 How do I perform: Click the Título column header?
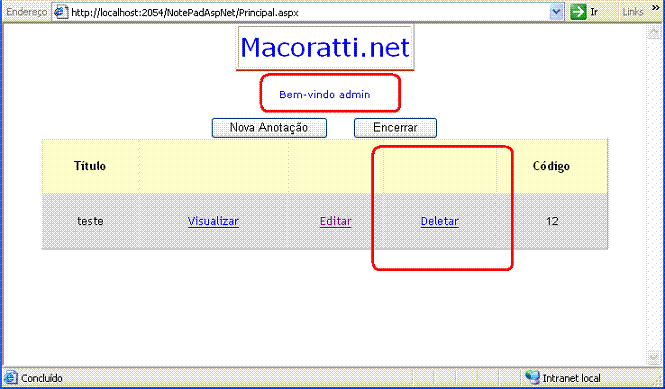[x=90, y=166]
